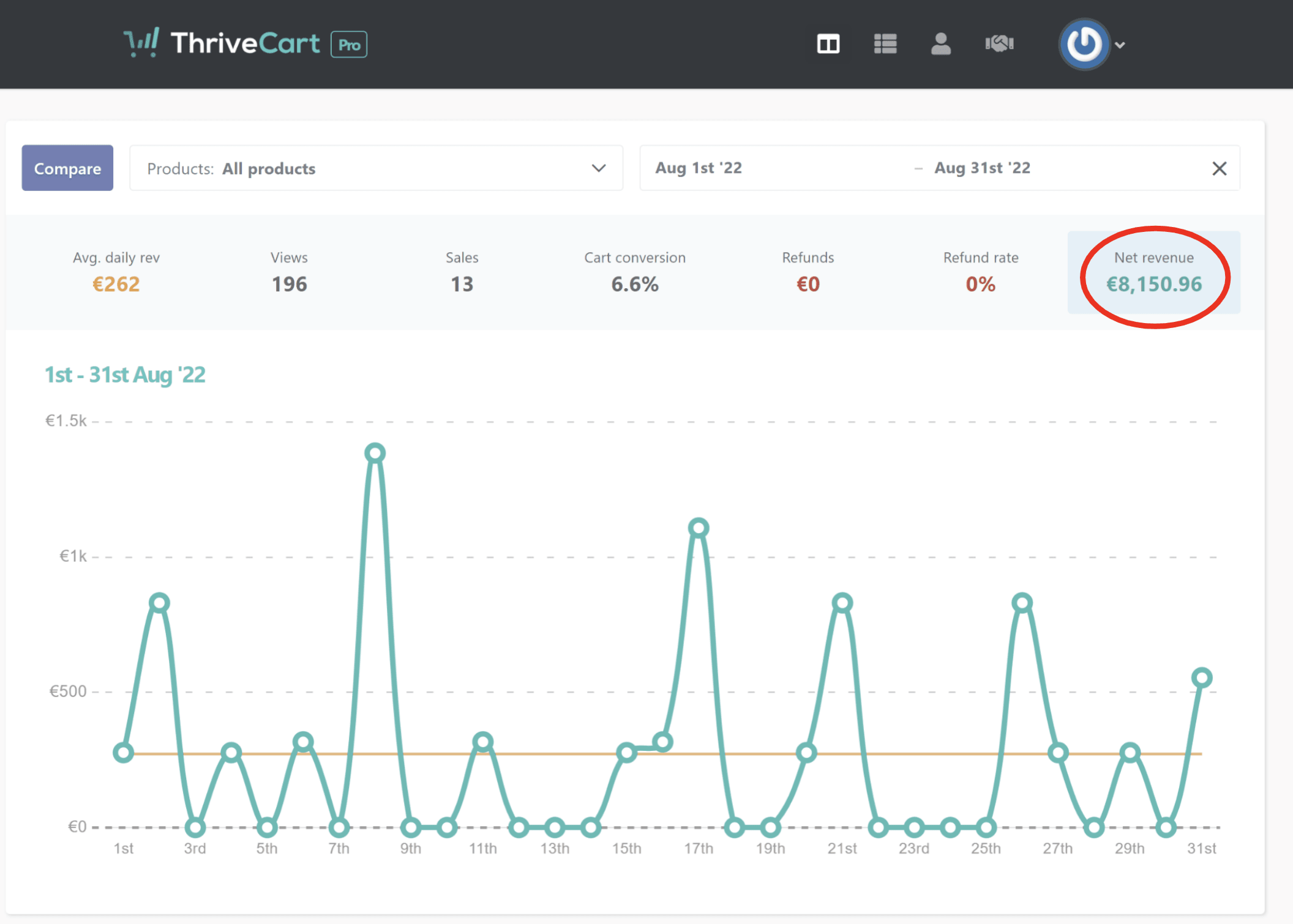This screenshot has height=924, width=1293.
Task: Select the Refund rate stat
Action: [980, 272]
